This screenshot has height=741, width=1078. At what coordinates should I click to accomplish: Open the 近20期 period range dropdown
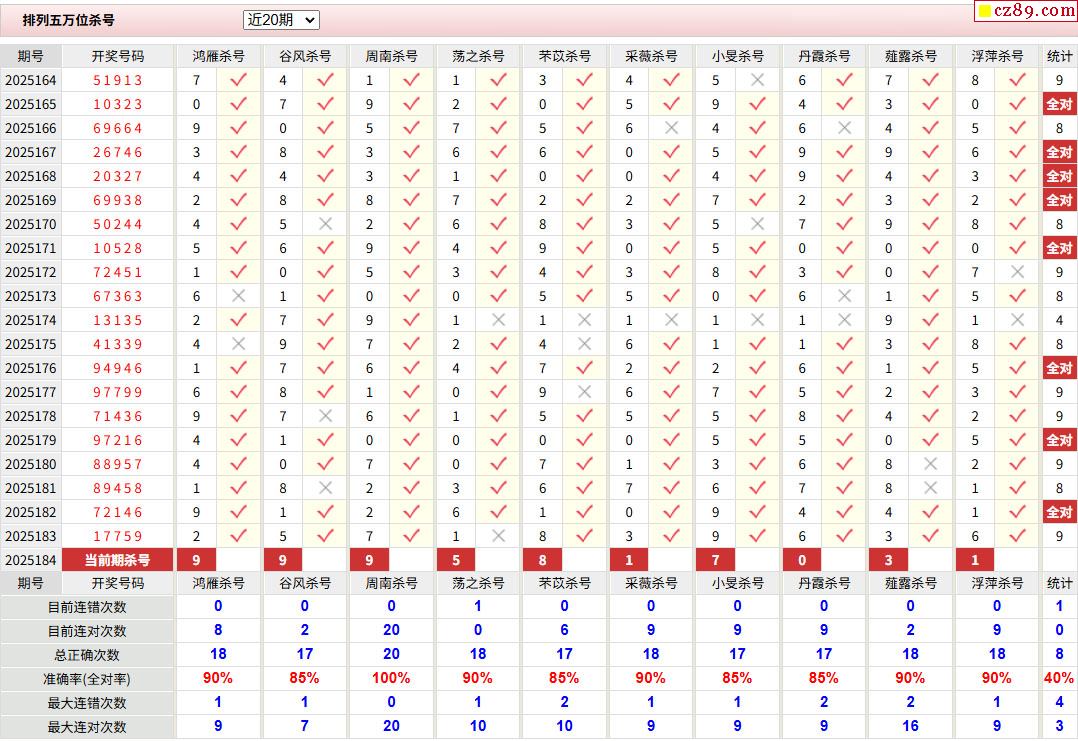[281, 20]
